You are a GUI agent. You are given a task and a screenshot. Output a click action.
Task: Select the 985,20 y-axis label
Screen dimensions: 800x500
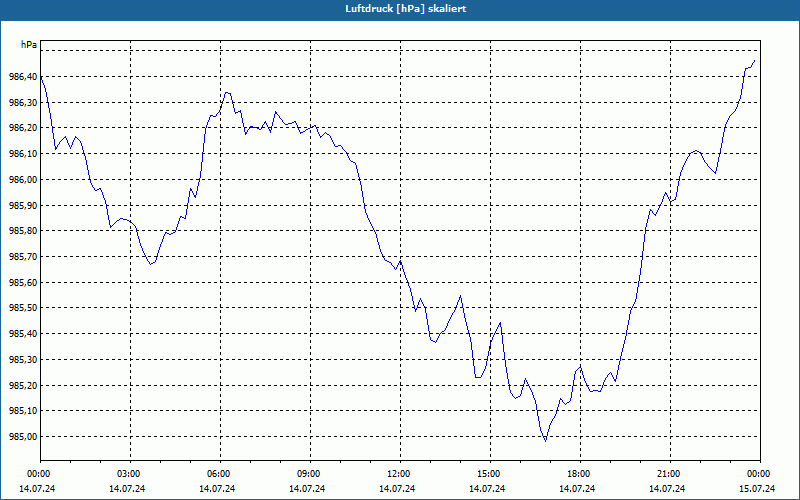23,385
